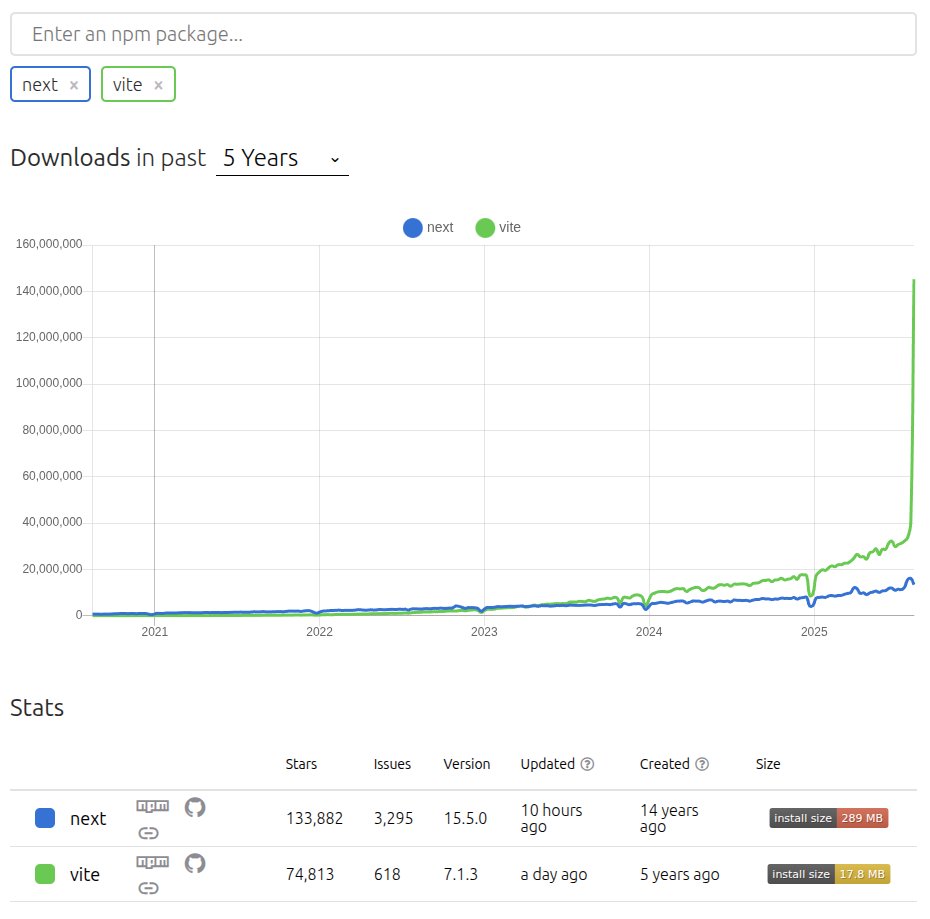Click the vite package name in the Stats table
The image size is (930, 919).
click(85, 874)
